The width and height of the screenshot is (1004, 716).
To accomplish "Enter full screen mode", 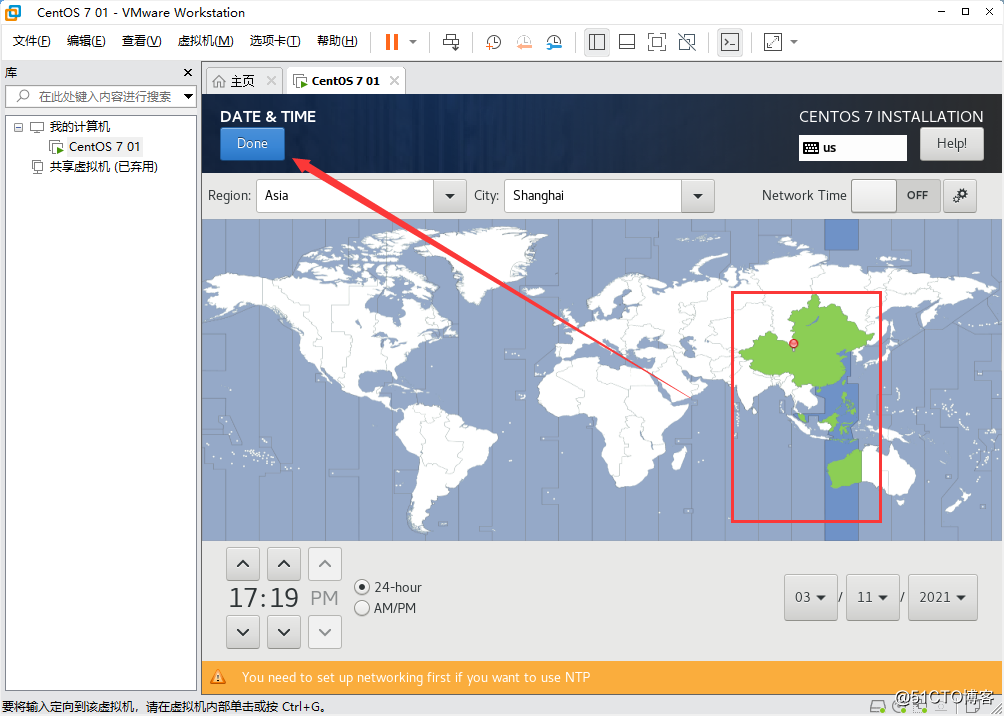I will point(657,42).
